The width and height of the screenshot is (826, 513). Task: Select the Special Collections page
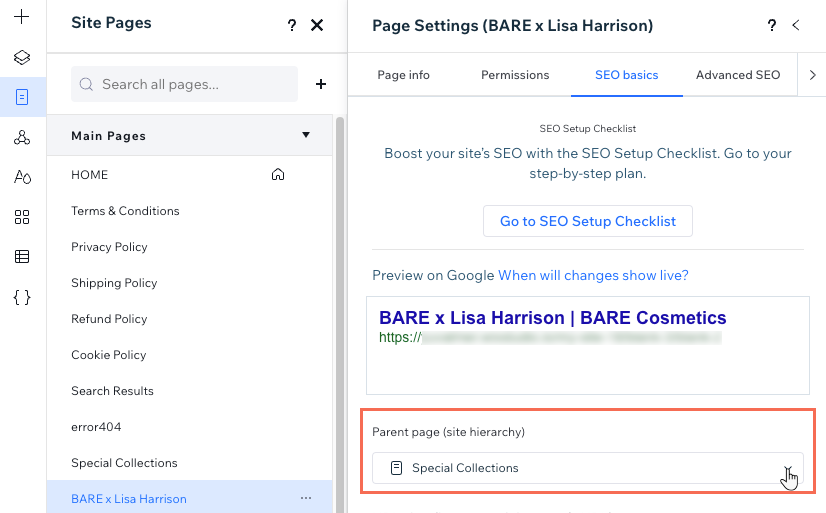tap(124, 463)
